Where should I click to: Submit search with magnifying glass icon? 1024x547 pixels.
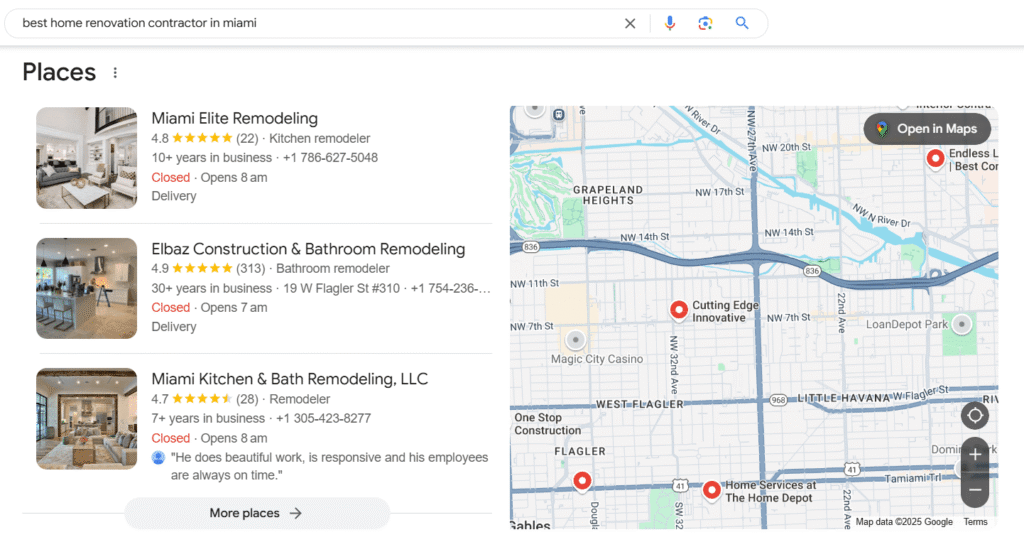742,23
